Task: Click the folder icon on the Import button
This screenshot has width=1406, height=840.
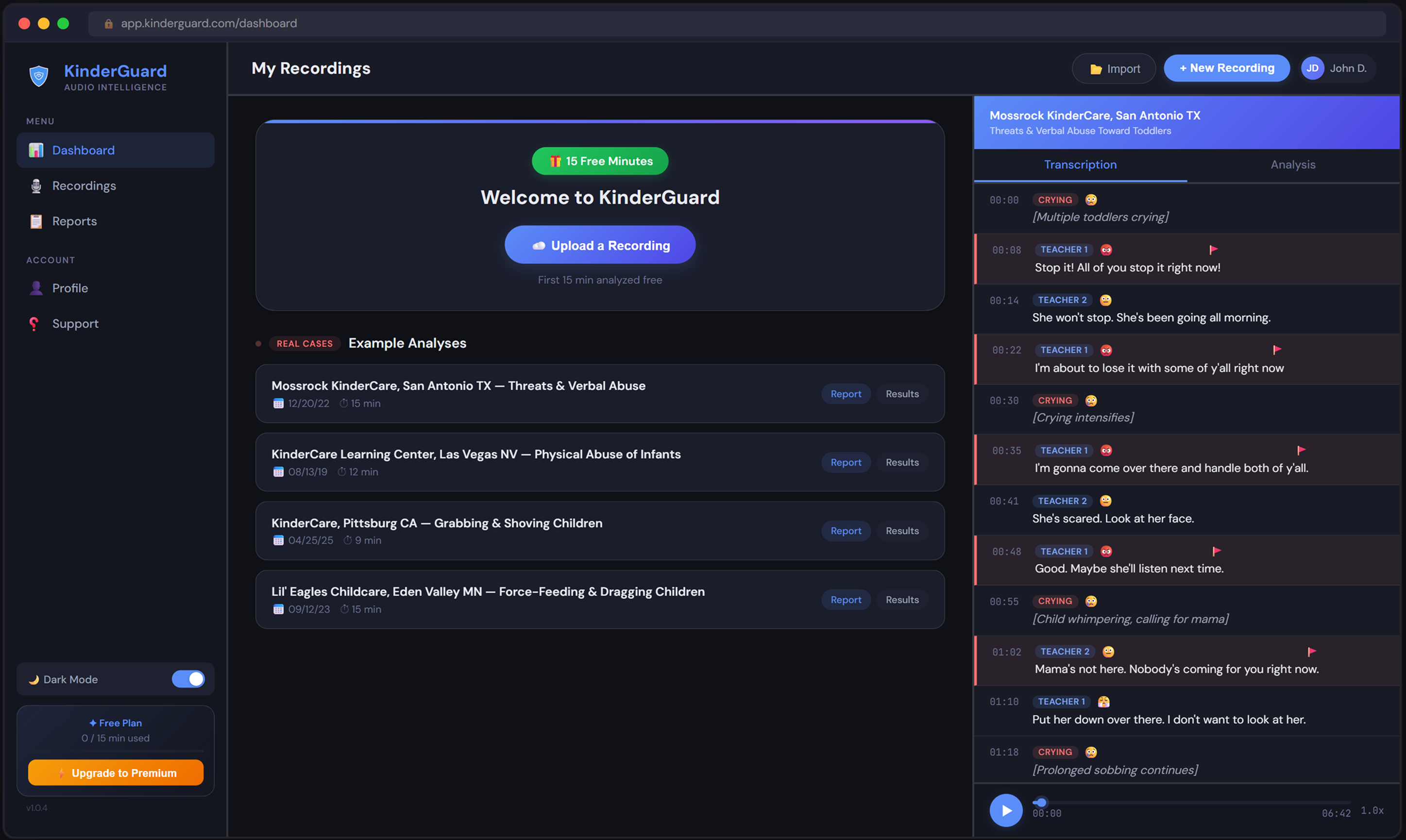Action: coord(1096,68)
